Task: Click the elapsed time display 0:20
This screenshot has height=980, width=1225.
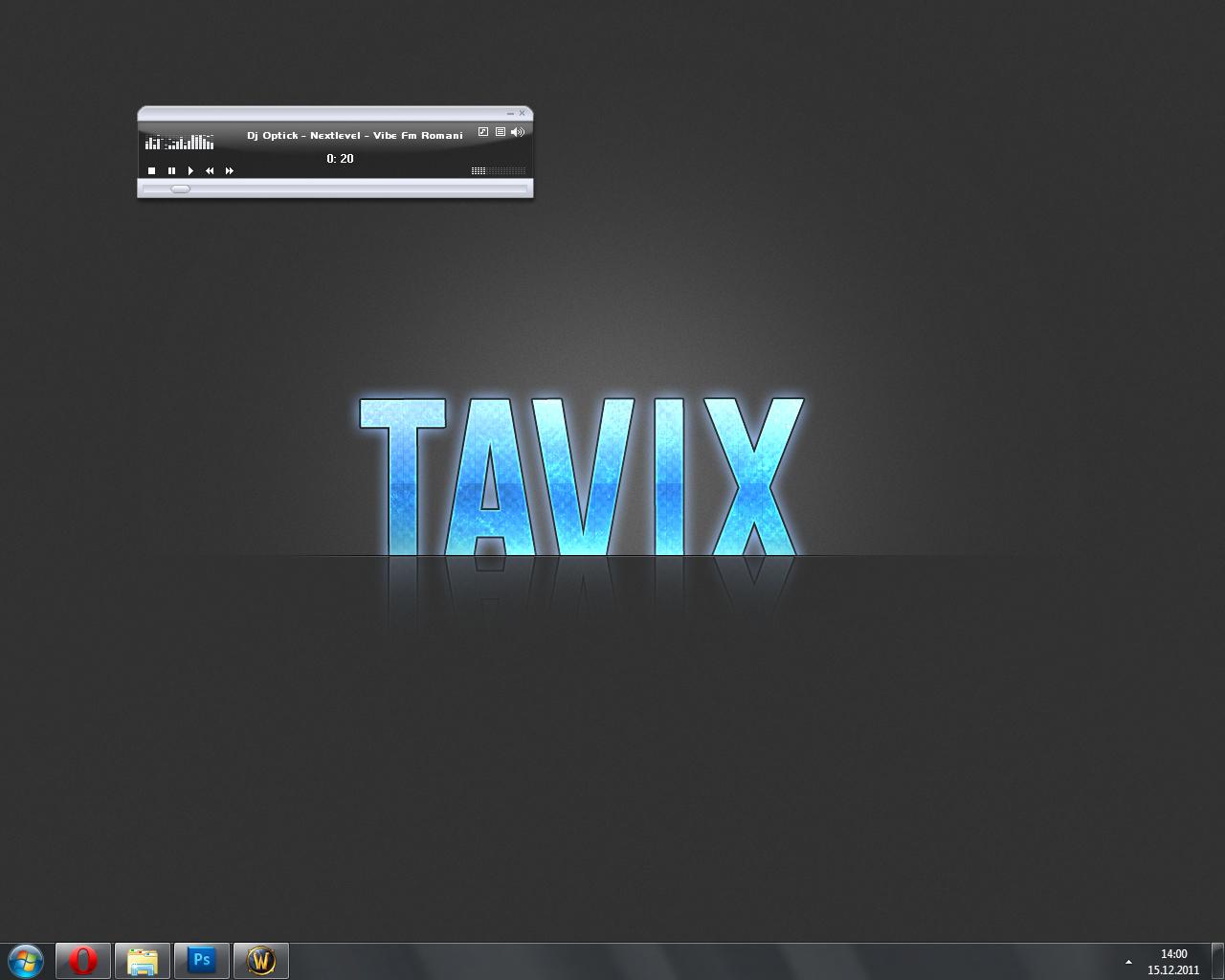Action: point(340,159)
